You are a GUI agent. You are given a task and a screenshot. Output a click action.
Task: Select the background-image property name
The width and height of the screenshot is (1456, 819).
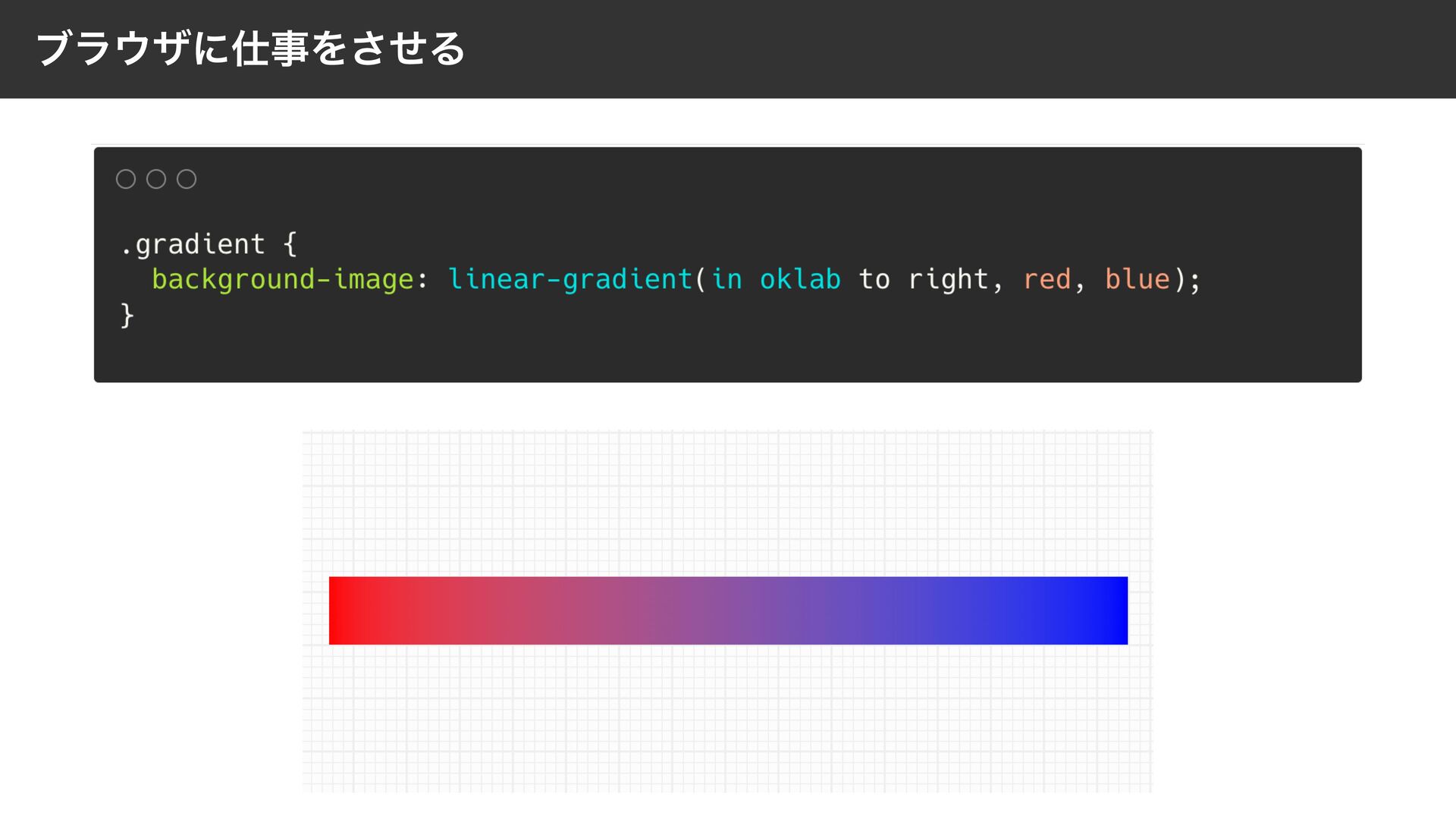click(282, 279)
